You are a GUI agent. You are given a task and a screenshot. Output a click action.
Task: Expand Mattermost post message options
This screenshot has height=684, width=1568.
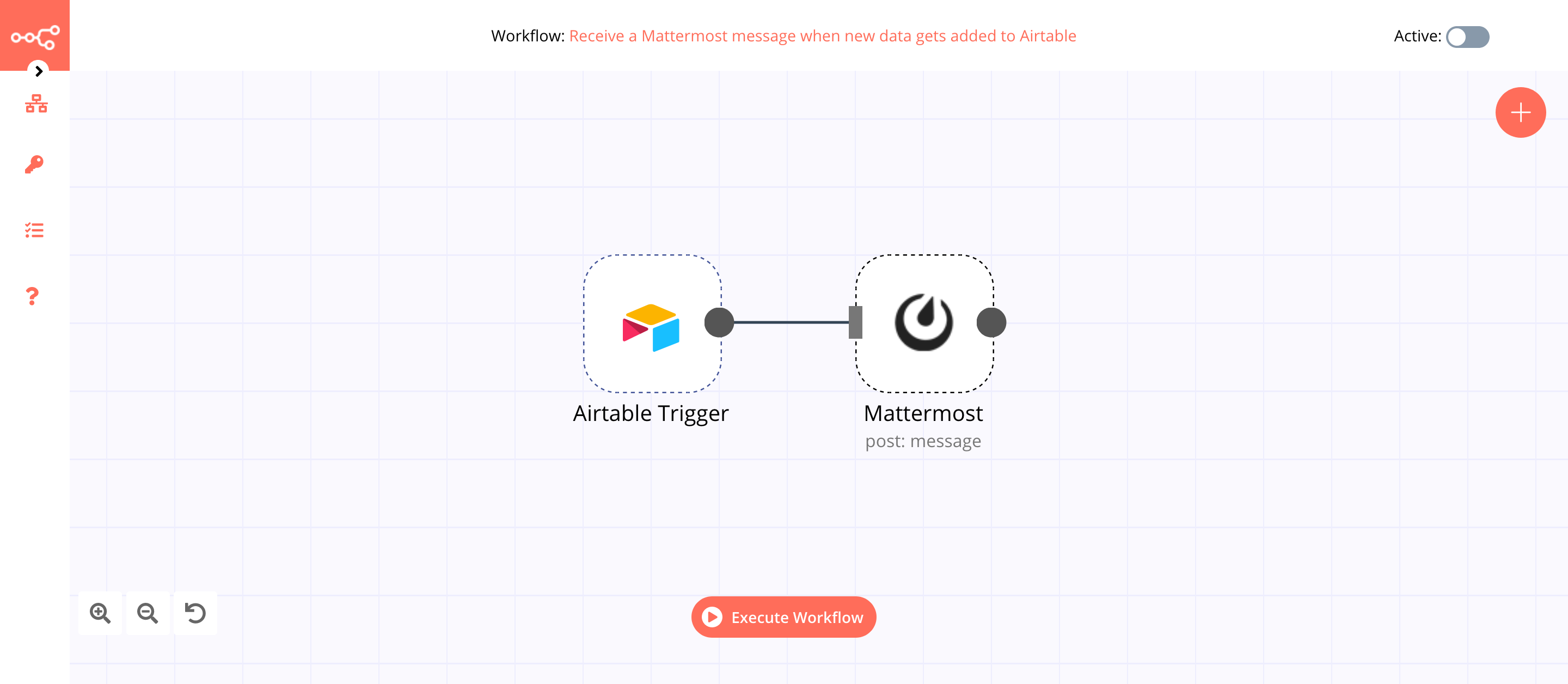point(922,322)
